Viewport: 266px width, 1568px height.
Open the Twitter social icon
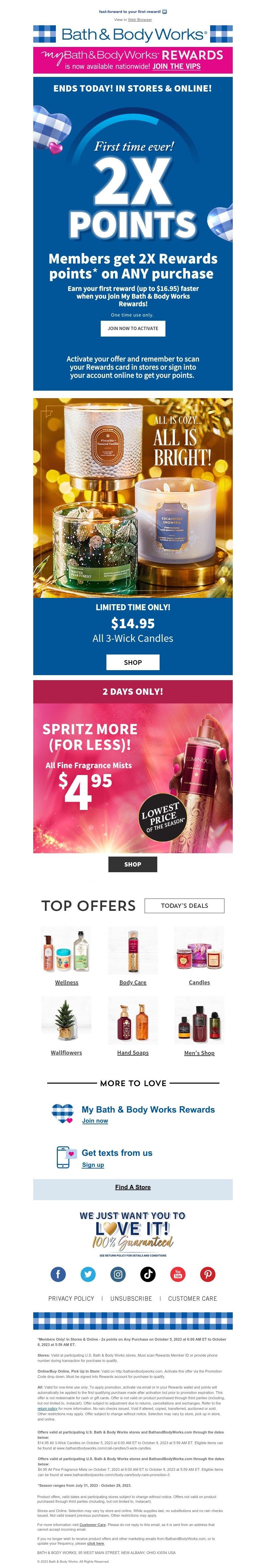tap(88, 1274)
